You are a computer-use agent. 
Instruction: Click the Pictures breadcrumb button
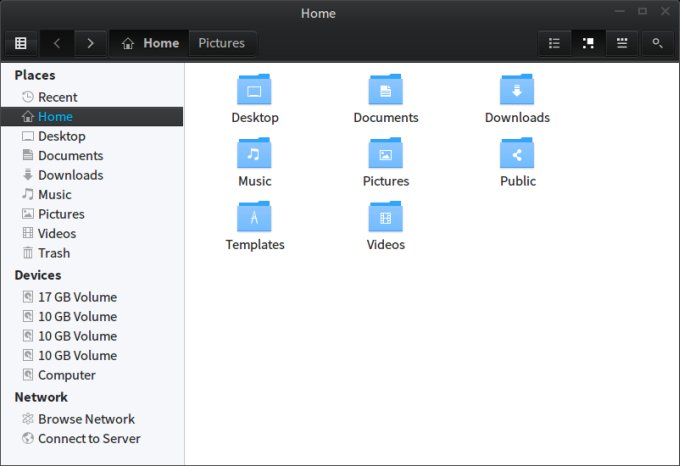click(x=222, y=43)
